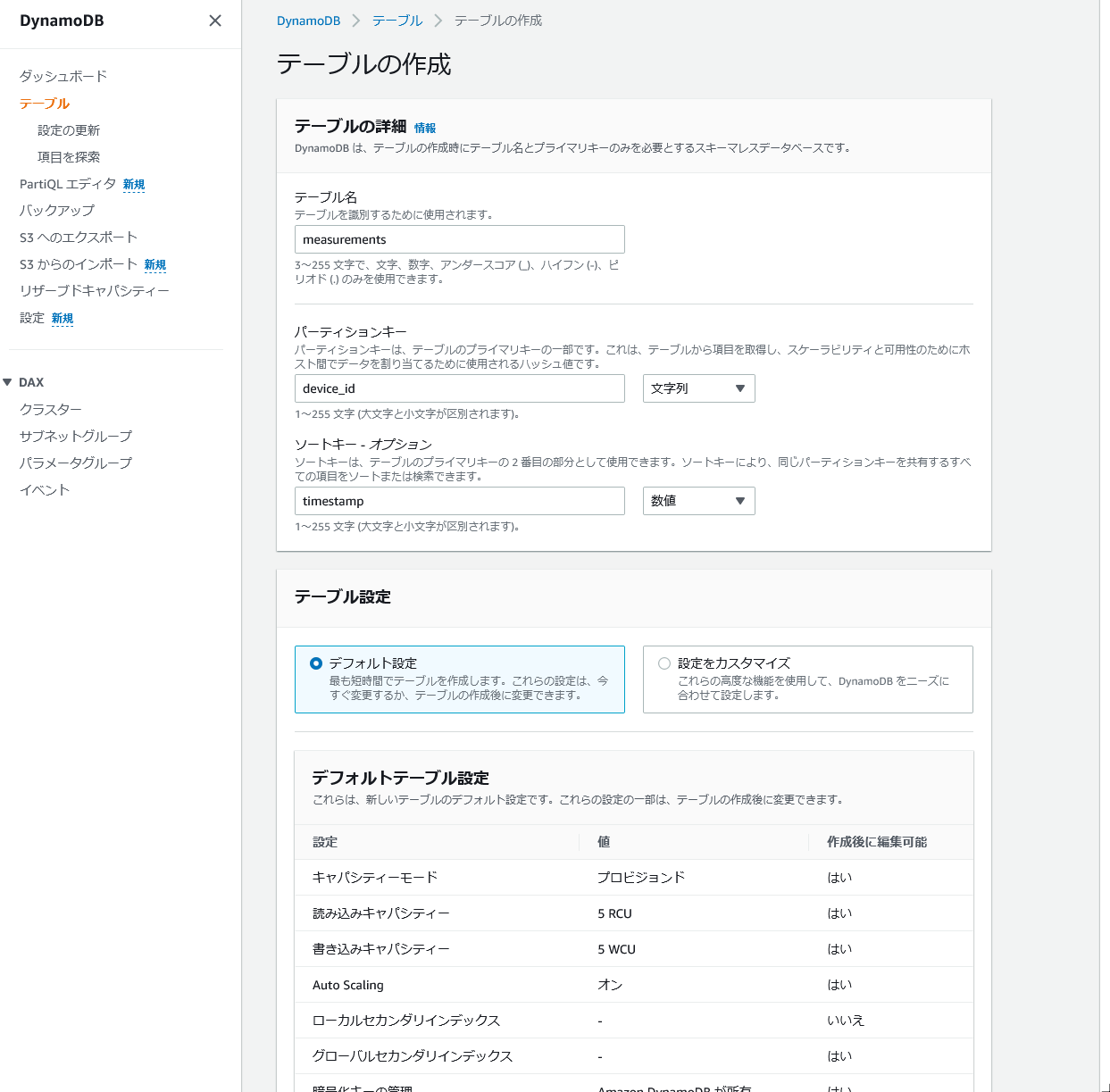Screen dimensions: 1110x1092
Task: Click the グローバルセカンダリインデックス row label
Action: click(413, 1056)
